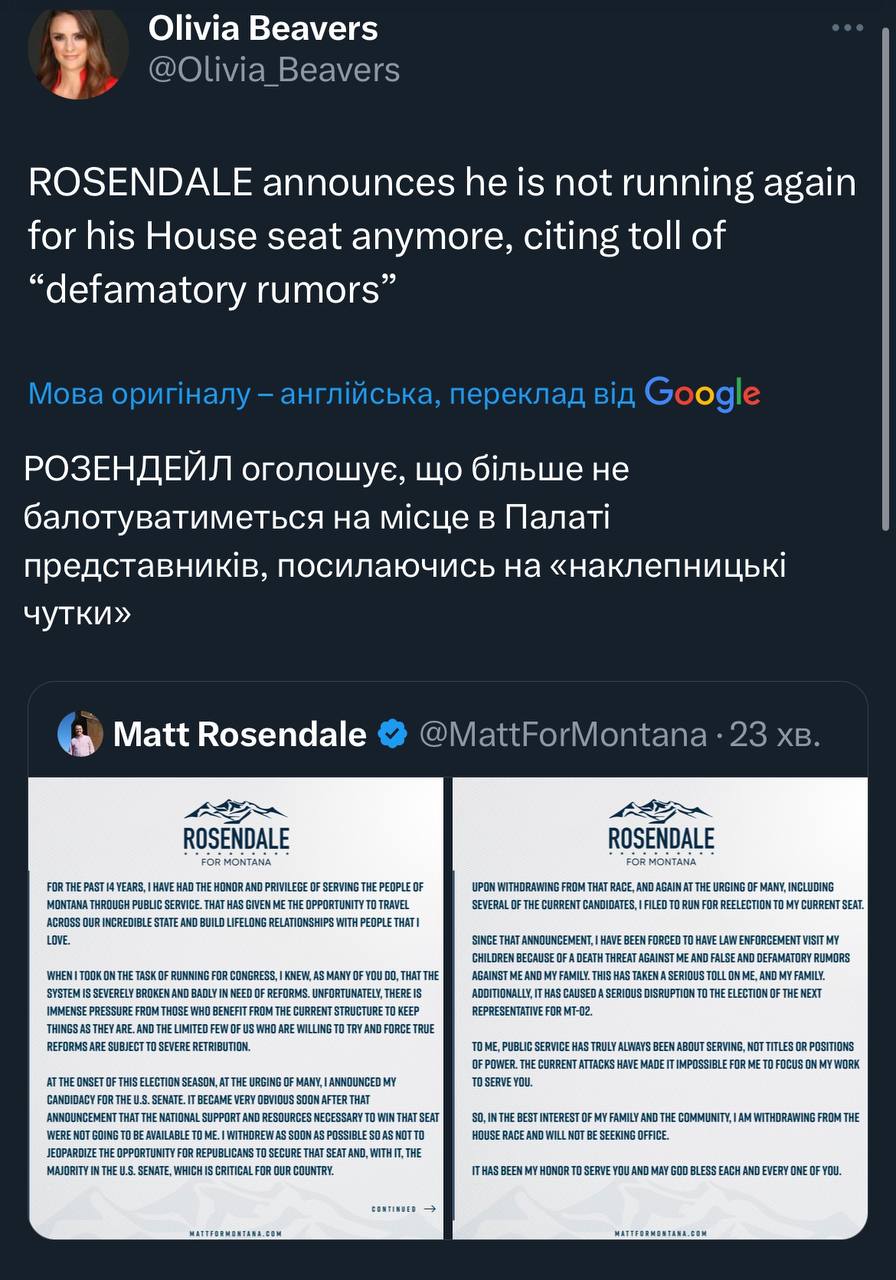Open Matt Rosendale's small avatar
The image size is (896, 1280).
pyautogui.click(x=77, y=734)
